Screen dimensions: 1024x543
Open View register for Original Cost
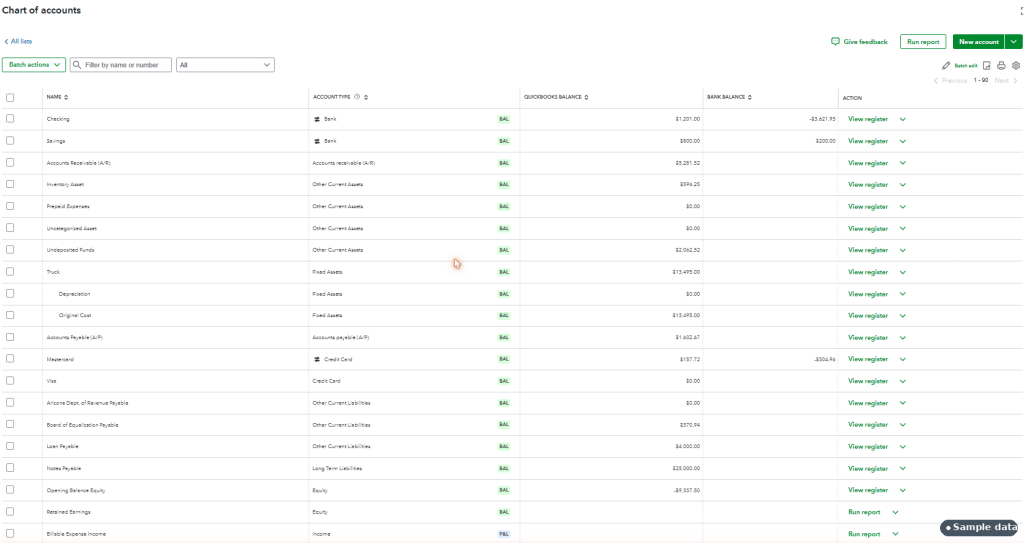(868, 316)
